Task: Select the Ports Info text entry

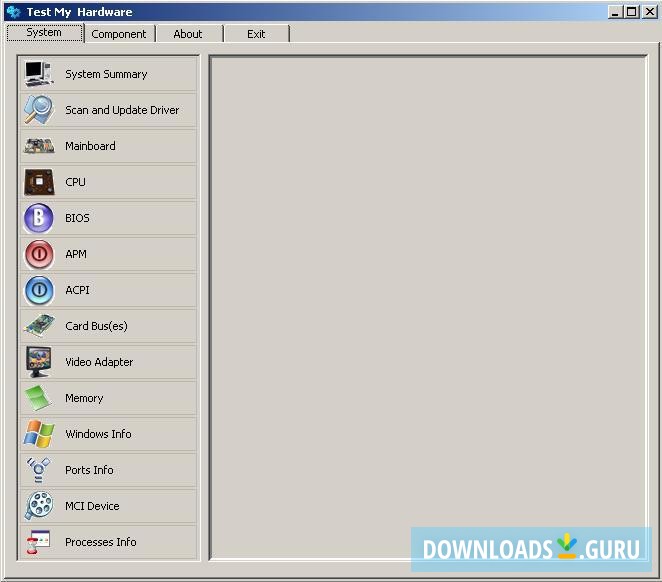Action: point(89,470)
